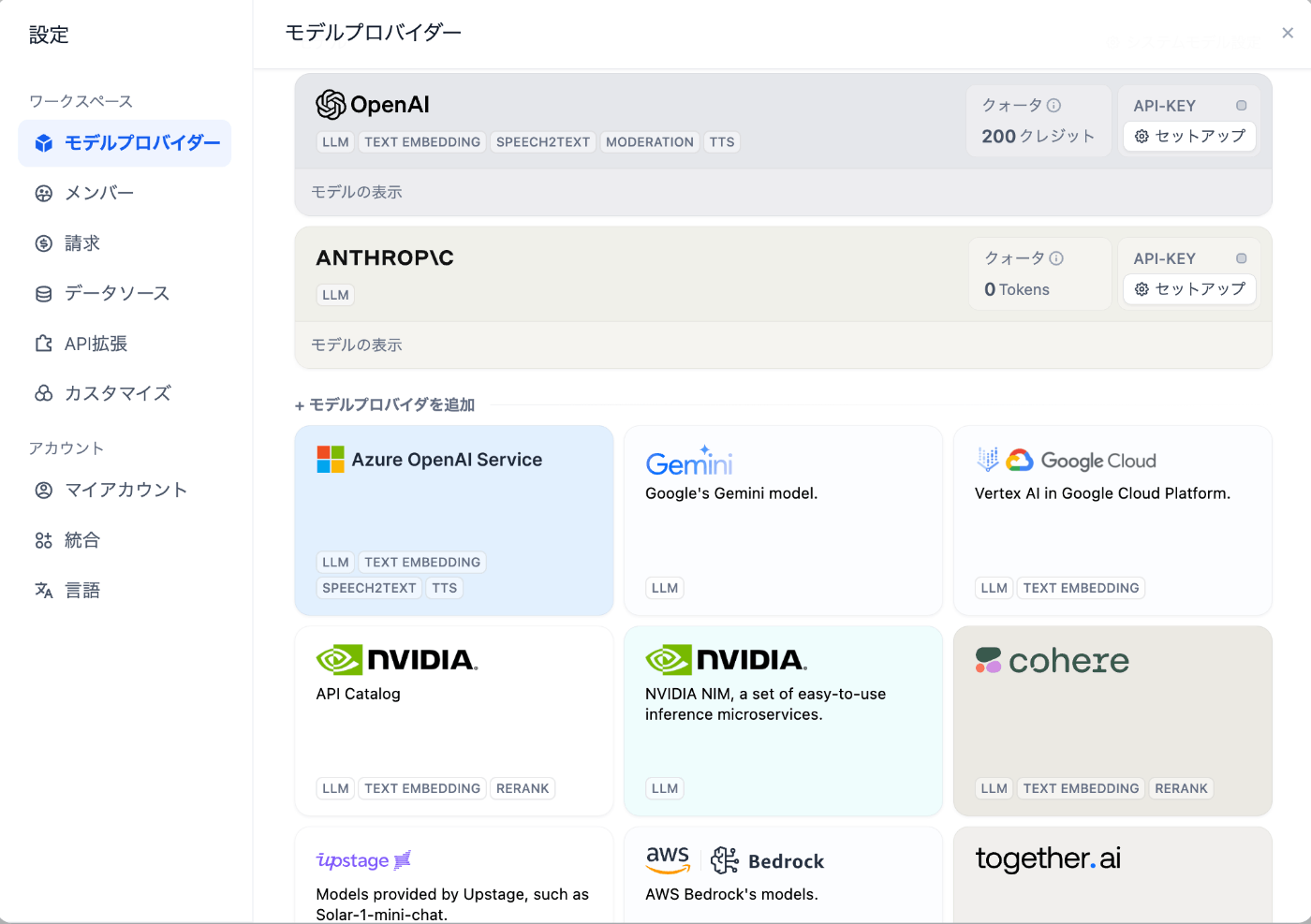Click the + モデルプロバイダを追加 heading
Viewport: 1311px width, 924px height.
pos(385,405)
